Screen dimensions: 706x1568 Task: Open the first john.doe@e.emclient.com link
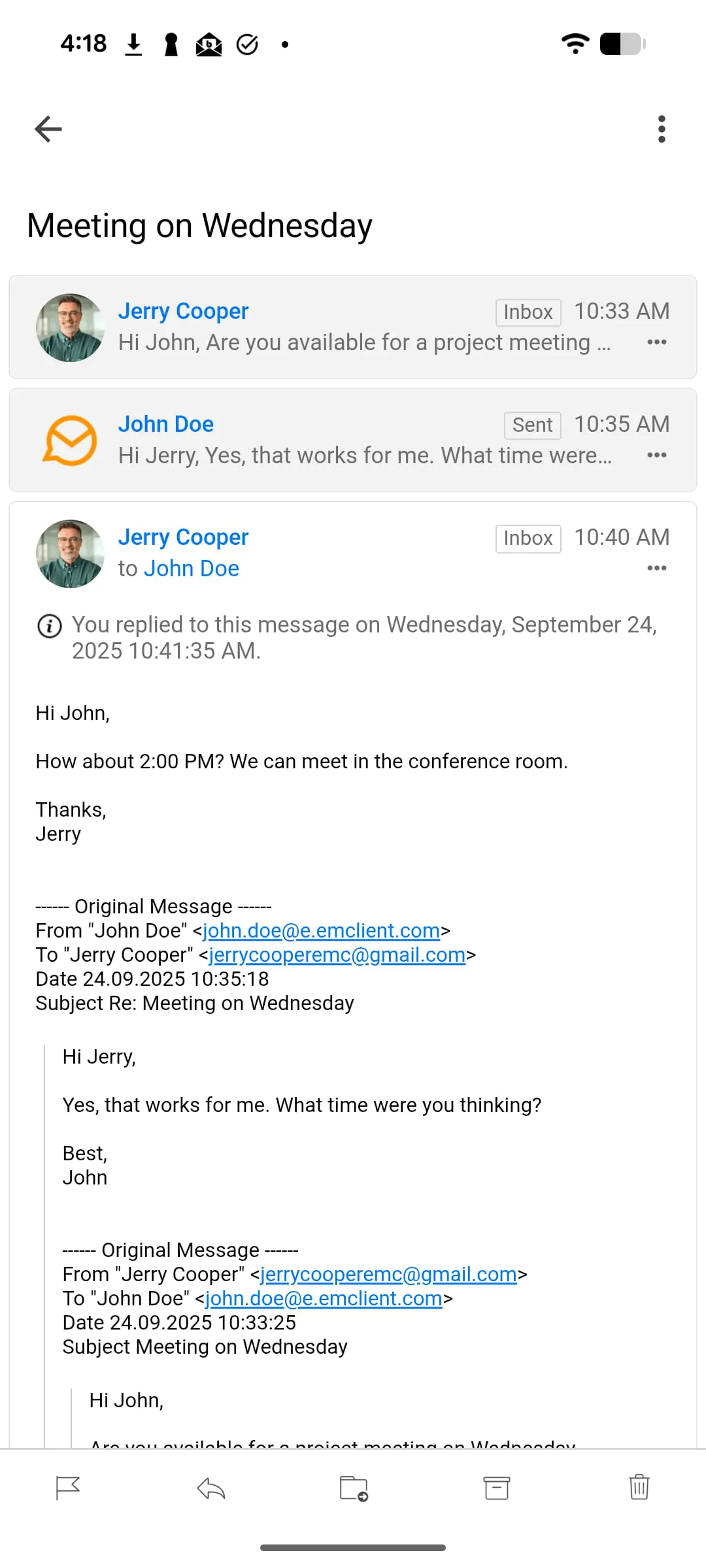click(321, 930)
